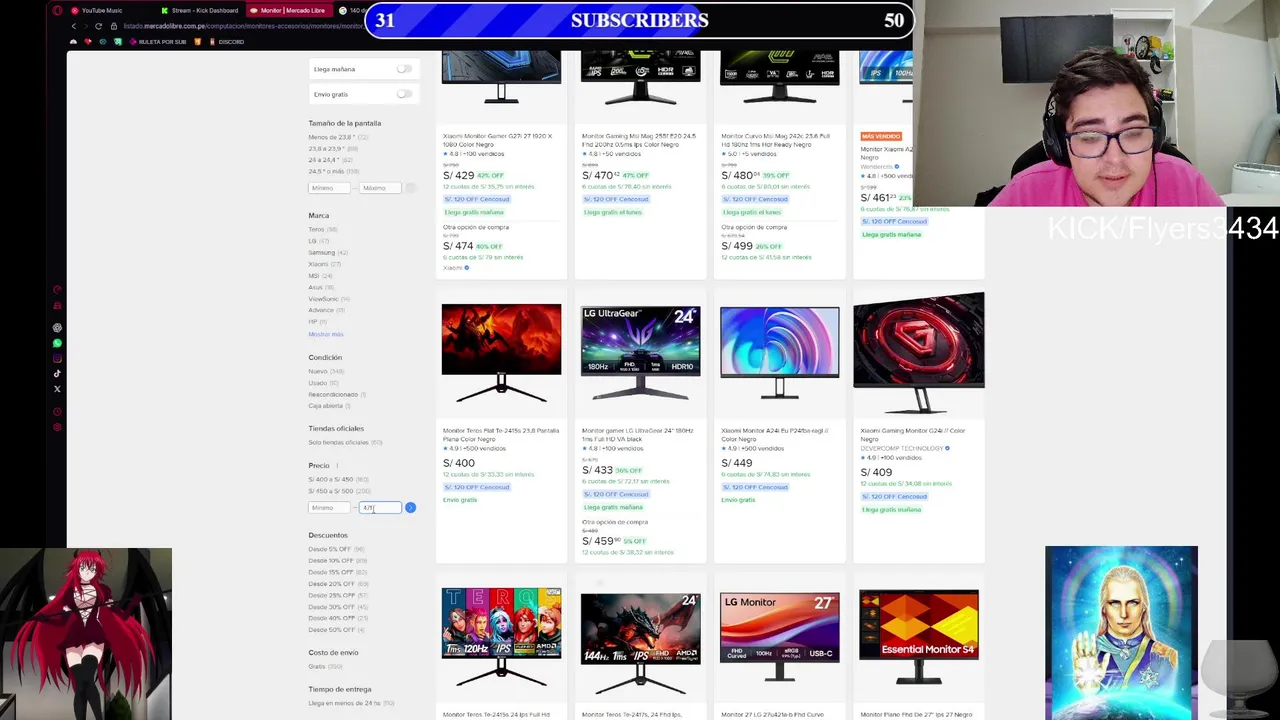Enable the Envío gratis switch
This screenshot has height=720, width=1280.
(404, 94)
